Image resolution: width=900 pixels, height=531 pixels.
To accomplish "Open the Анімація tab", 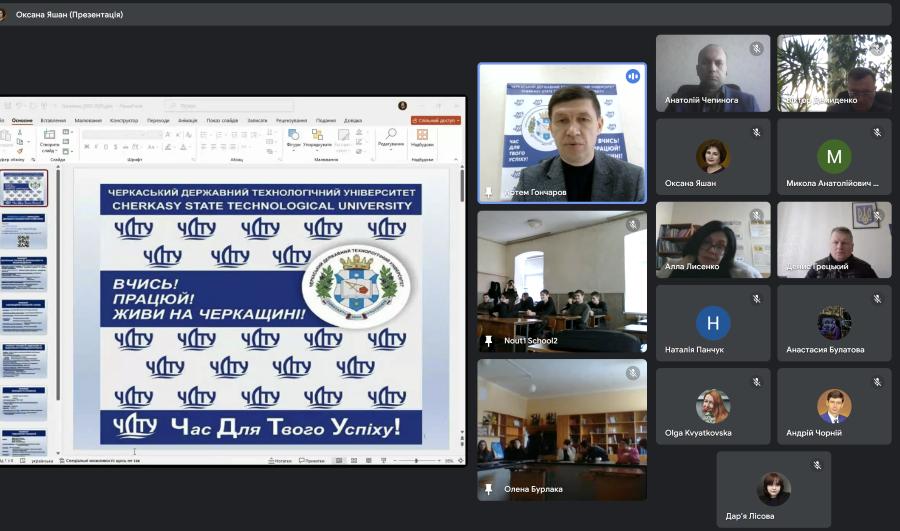I will point(188,121).
